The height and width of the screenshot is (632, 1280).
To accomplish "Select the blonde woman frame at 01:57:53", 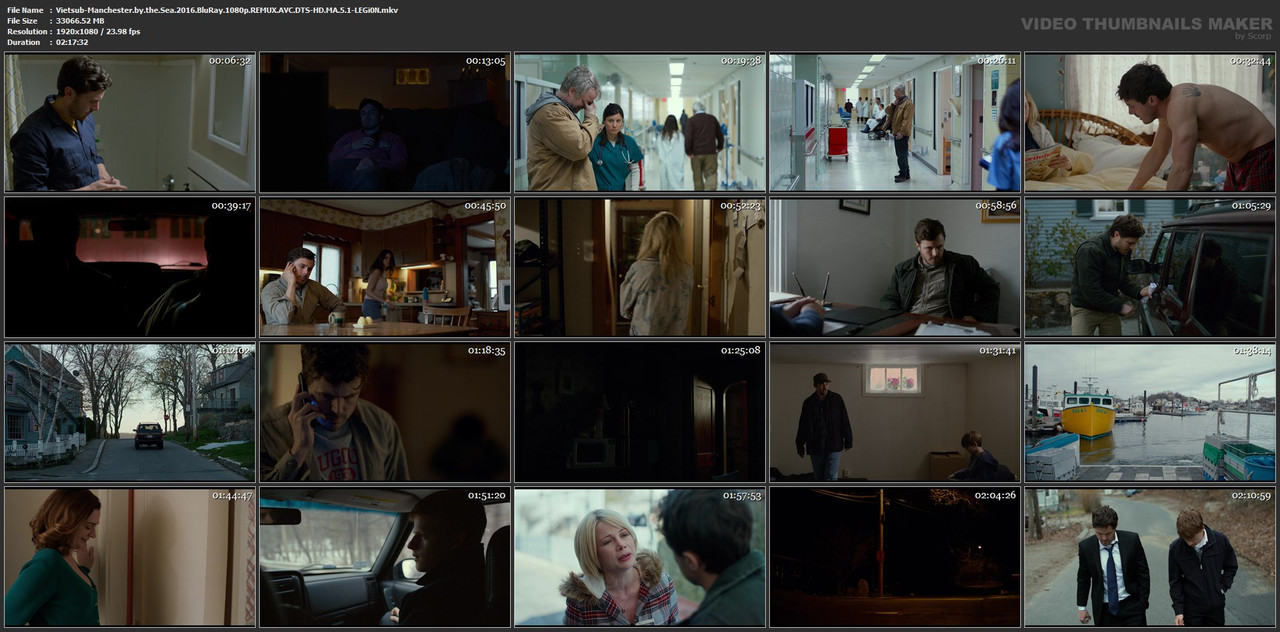I will [x=640, y=557].
